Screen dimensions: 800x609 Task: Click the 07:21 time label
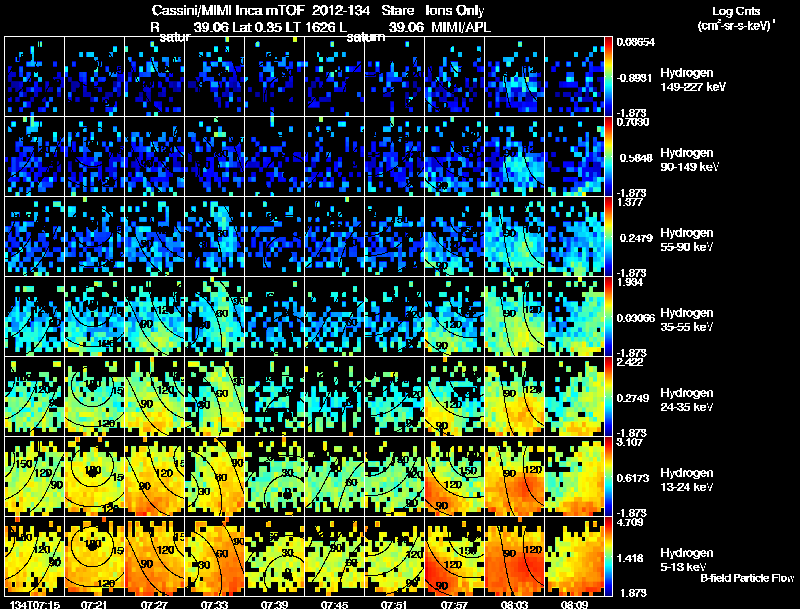click(94, 604)
